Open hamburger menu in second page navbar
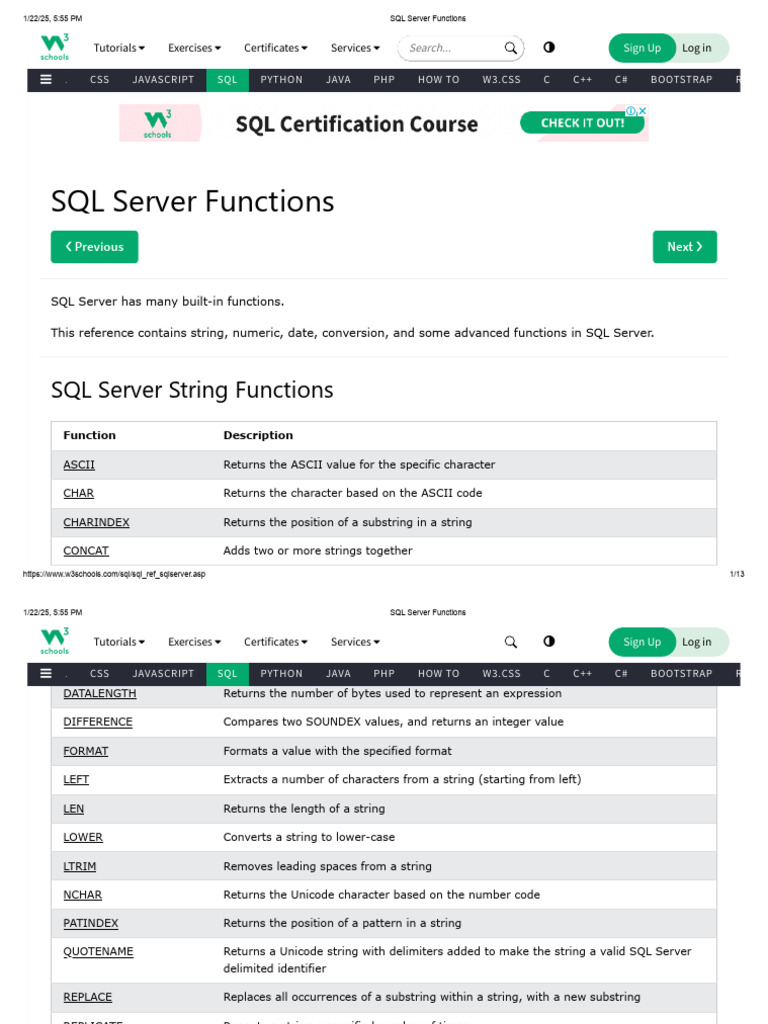This screenshot has width=768, height=1024. pyautogui.click(x=46, y=674)
